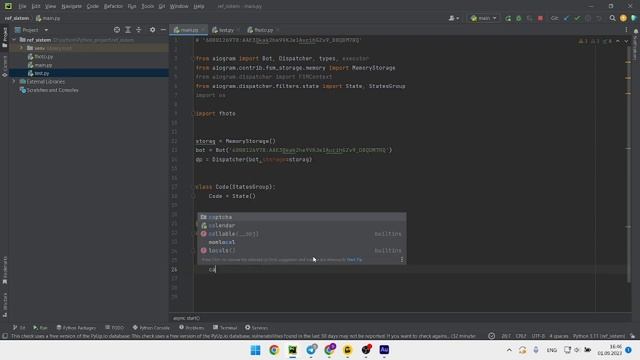Toggle the Structure side tab

coord(4,304)
